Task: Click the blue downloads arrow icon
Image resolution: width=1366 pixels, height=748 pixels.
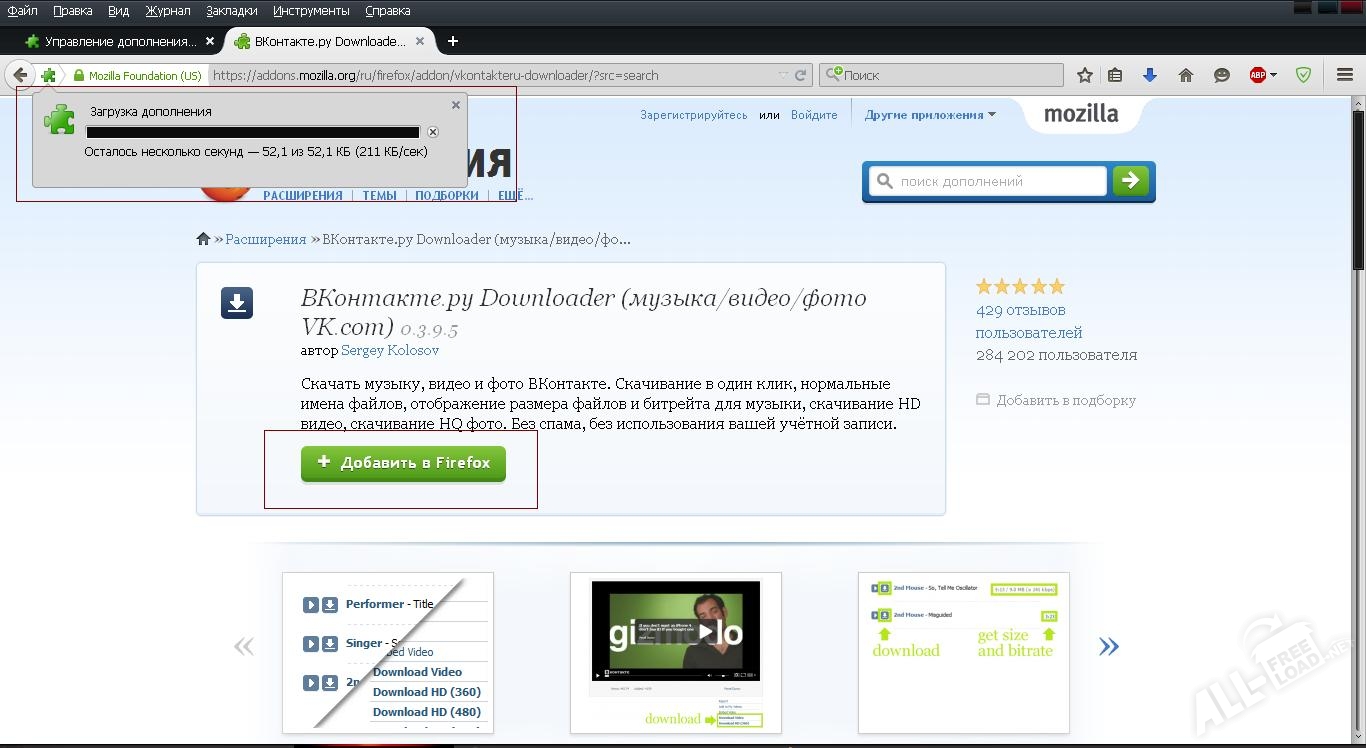Action: pyautogui.click(x=1150, y=75)
